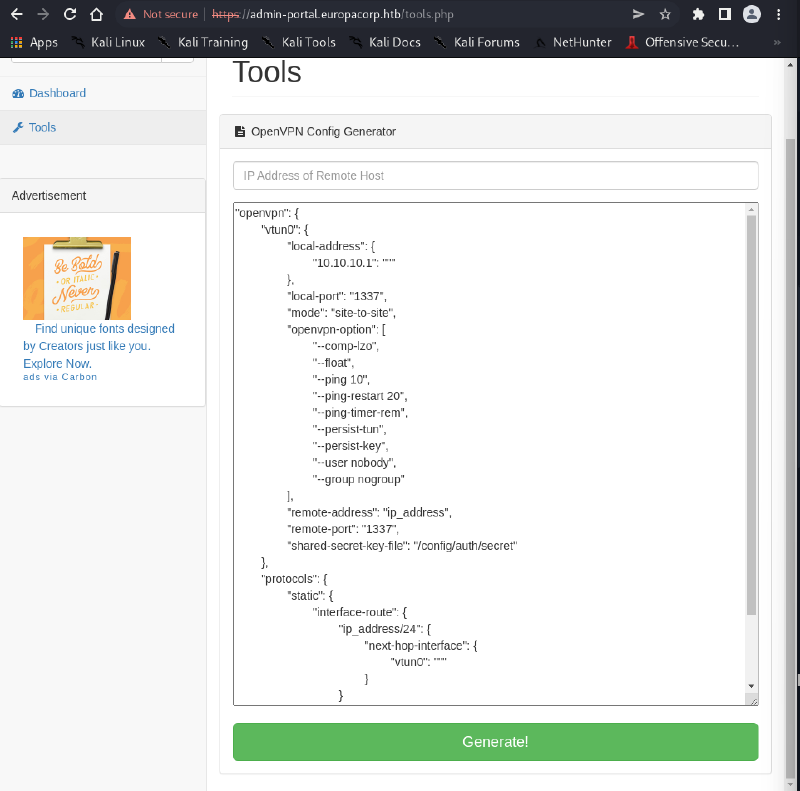Click the browser extensions puzzle icon

[697, 14]
